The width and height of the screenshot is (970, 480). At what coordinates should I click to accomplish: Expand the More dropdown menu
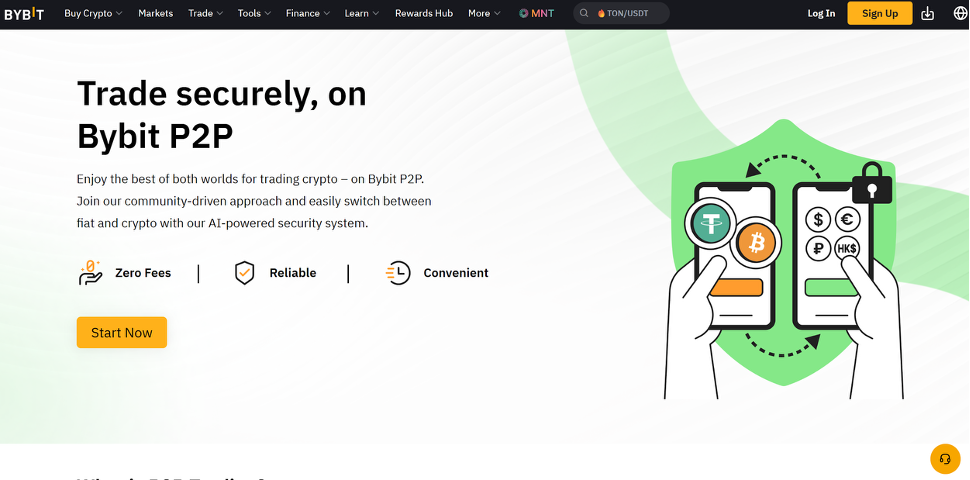pos(484,13)
